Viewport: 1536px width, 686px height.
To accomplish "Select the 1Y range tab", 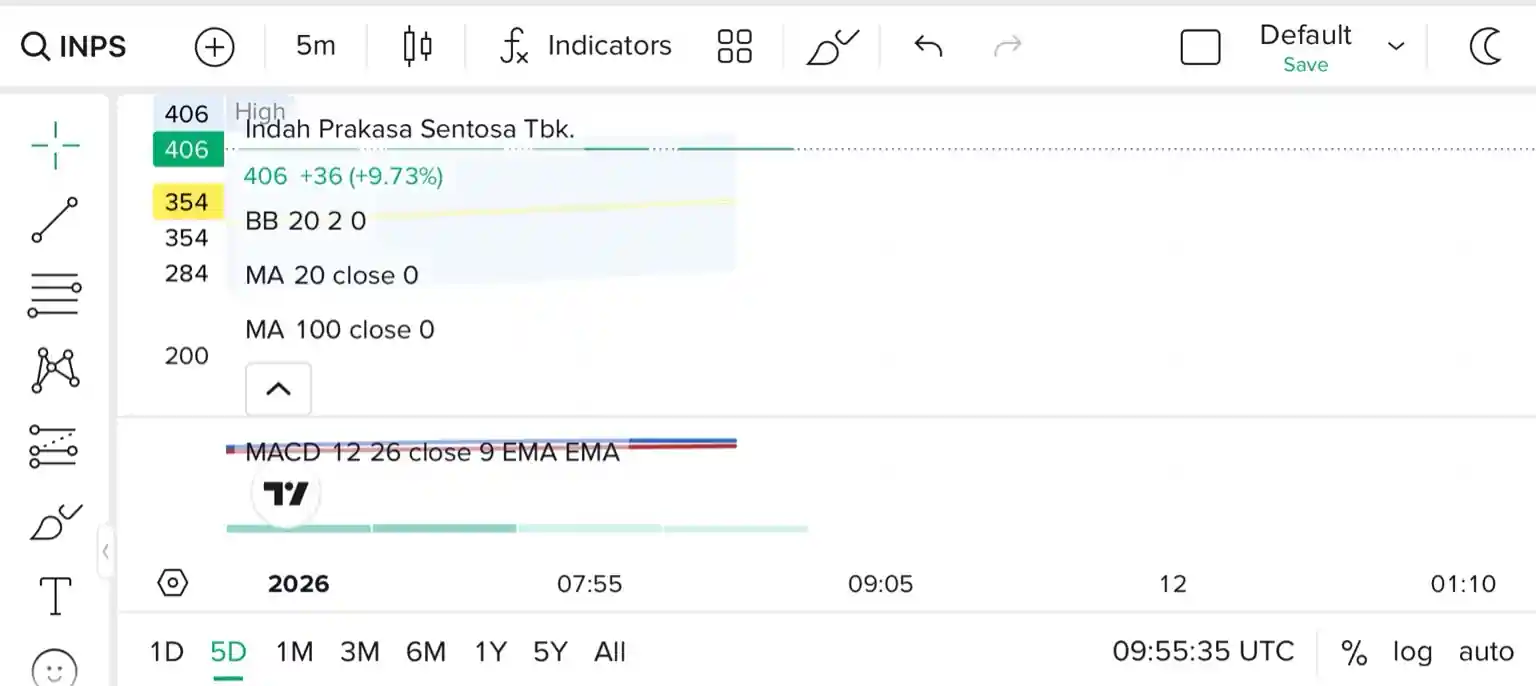I will (490, 652).
